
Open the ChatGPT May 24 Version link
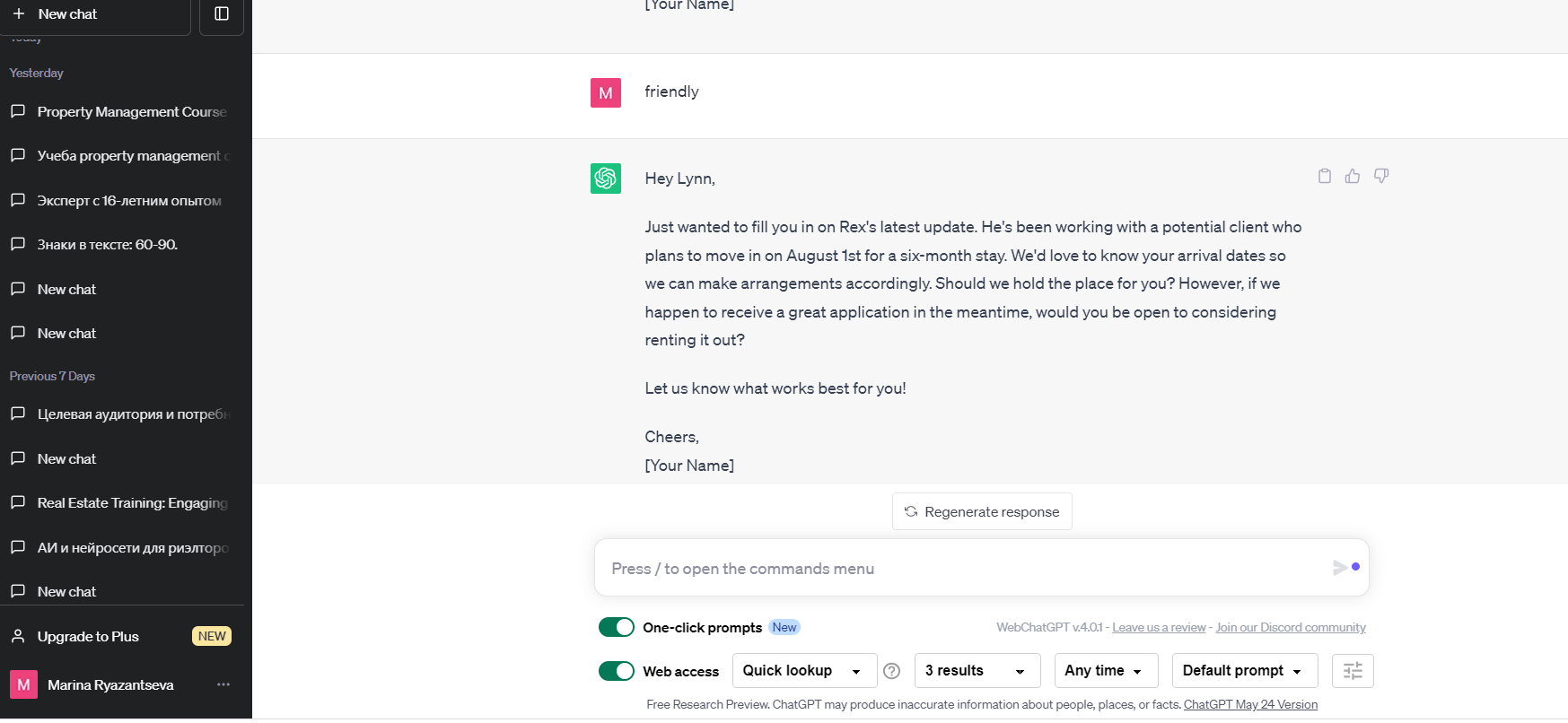(1250, 705)
